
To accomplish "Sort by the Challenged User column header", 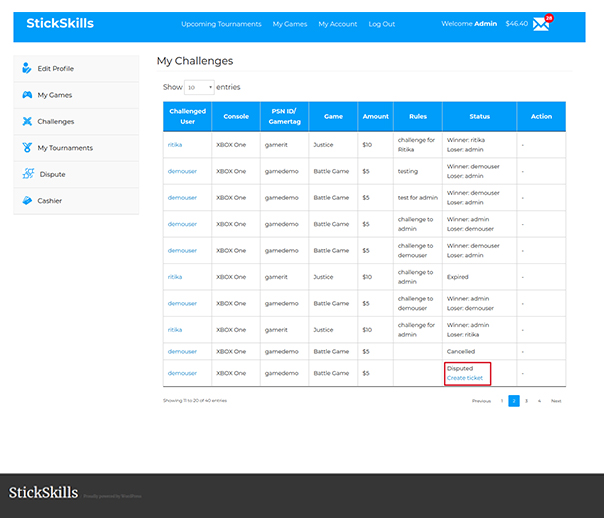I will tap(188, 116).
